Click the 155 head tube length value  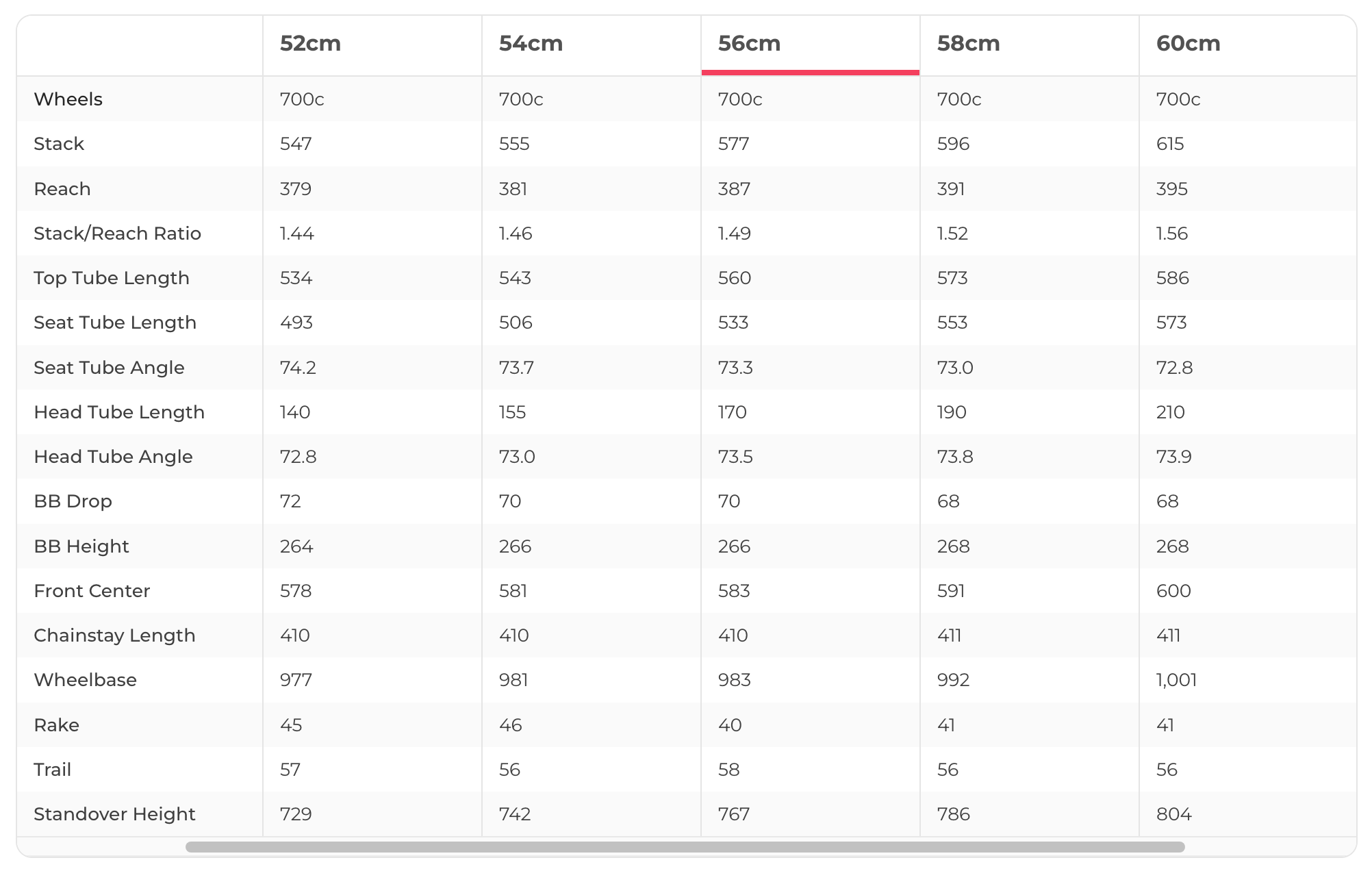click(x=512, y=412)
